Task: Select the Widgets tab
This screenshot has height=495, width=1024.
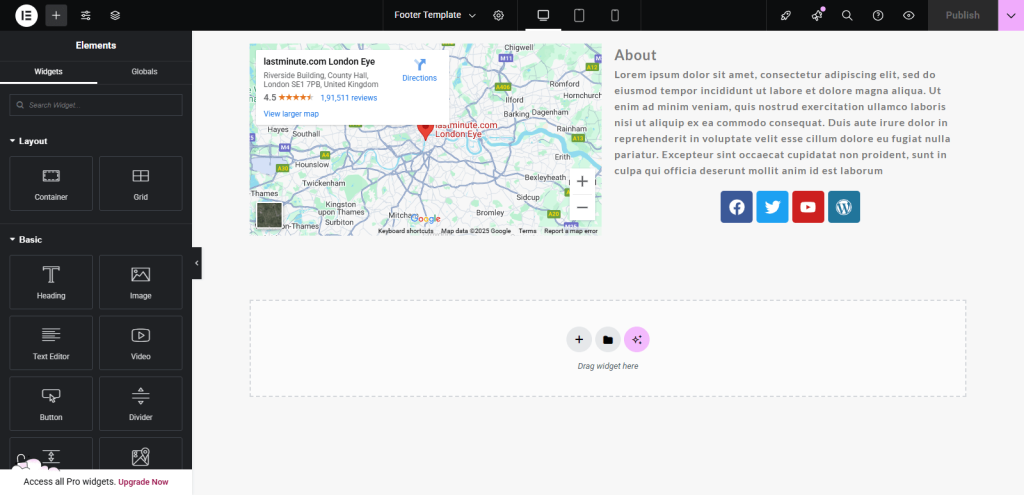Action: pos(48,72)
